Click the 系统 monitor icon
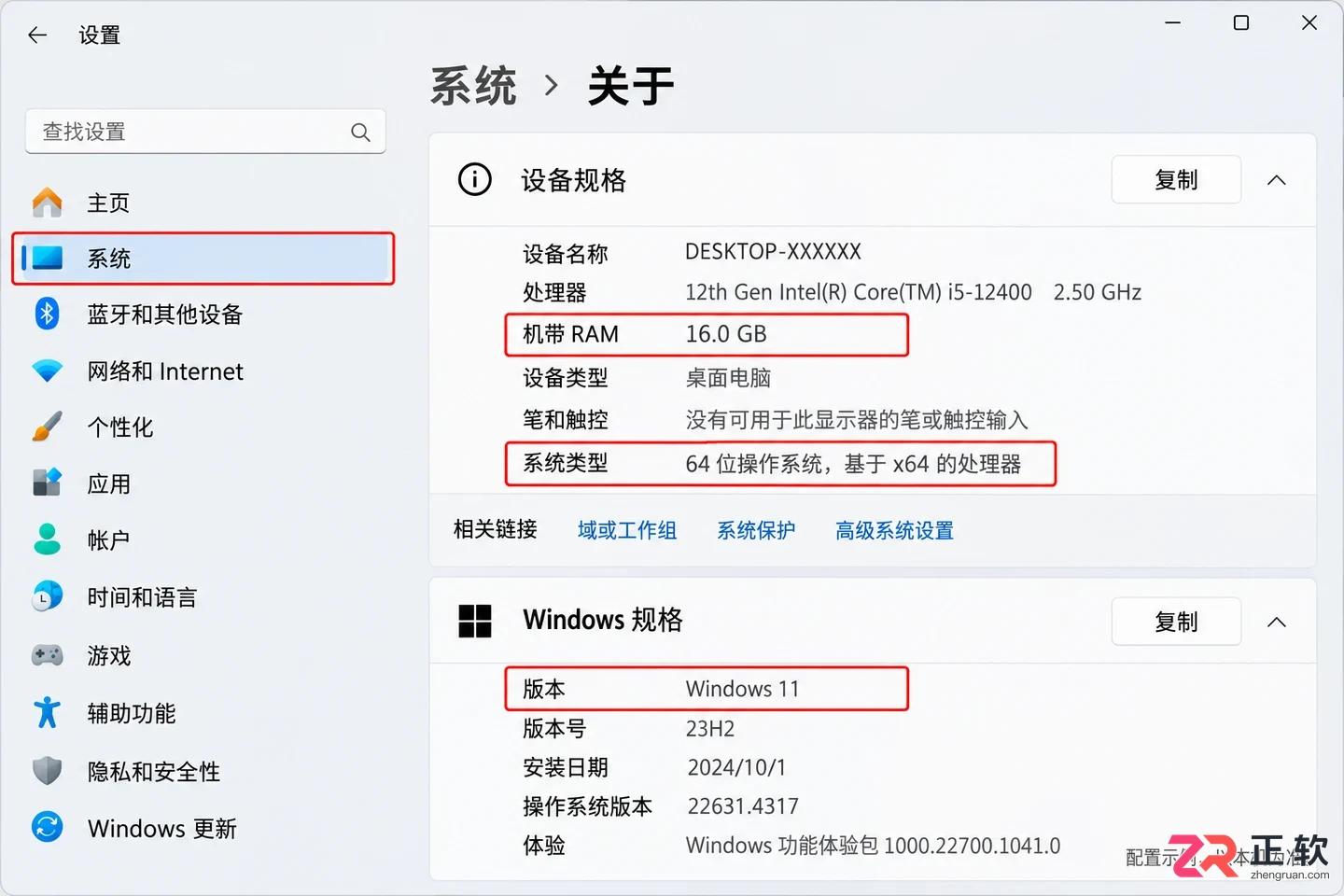Image resolution: width=1344 pixels, height=896 pixels. pos(47,258)
